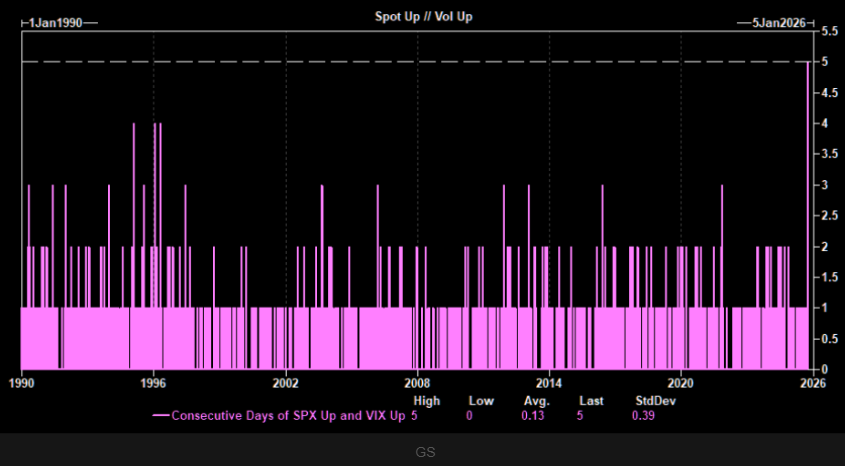Click the 'Spot Up // Vol Up' chart title
This screenshot has width=845, height=466.
pyautogui.click(x=419, y=19)
